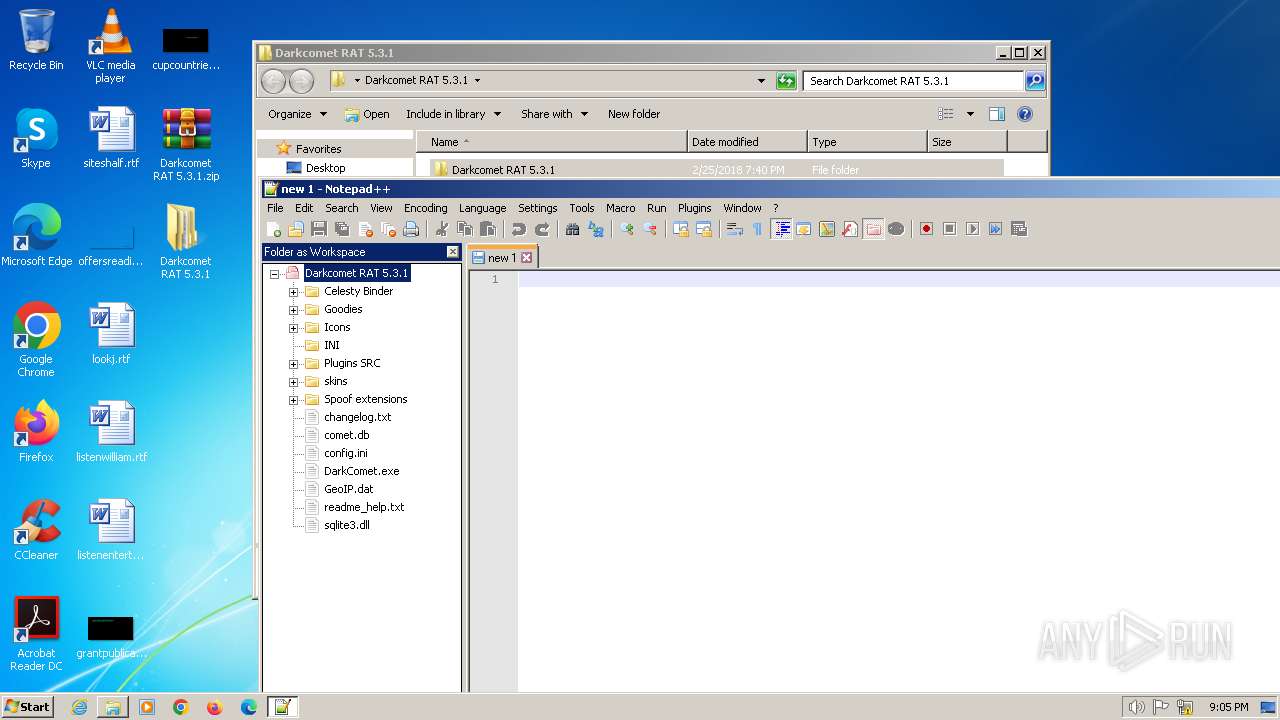Open the Notepad++ File menu
Viewport: 1280px width, 720px height.
[x=275, y=208]
